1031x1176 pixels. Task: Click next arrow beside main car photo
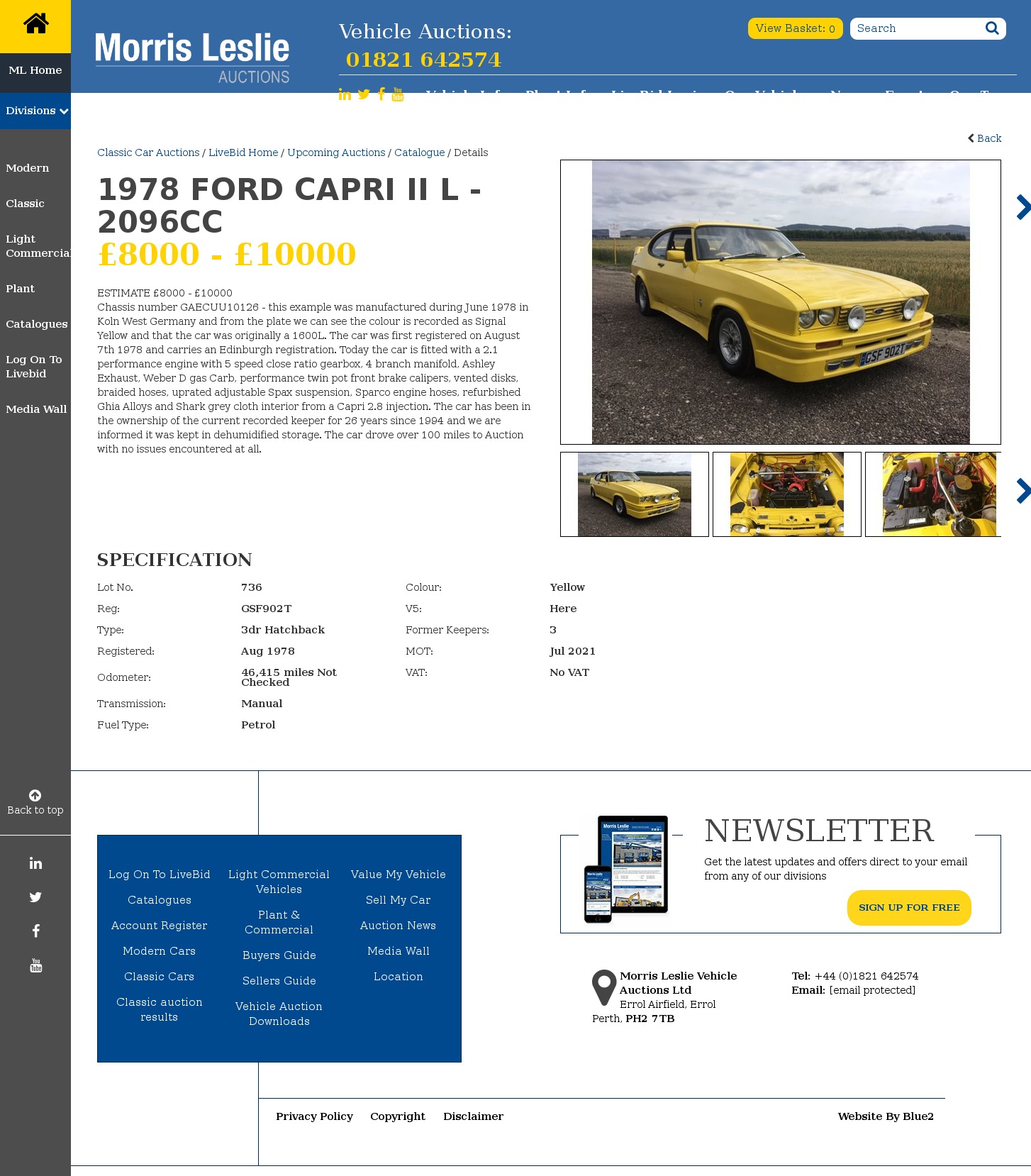pyautogui.click(x=1022, y=207)
